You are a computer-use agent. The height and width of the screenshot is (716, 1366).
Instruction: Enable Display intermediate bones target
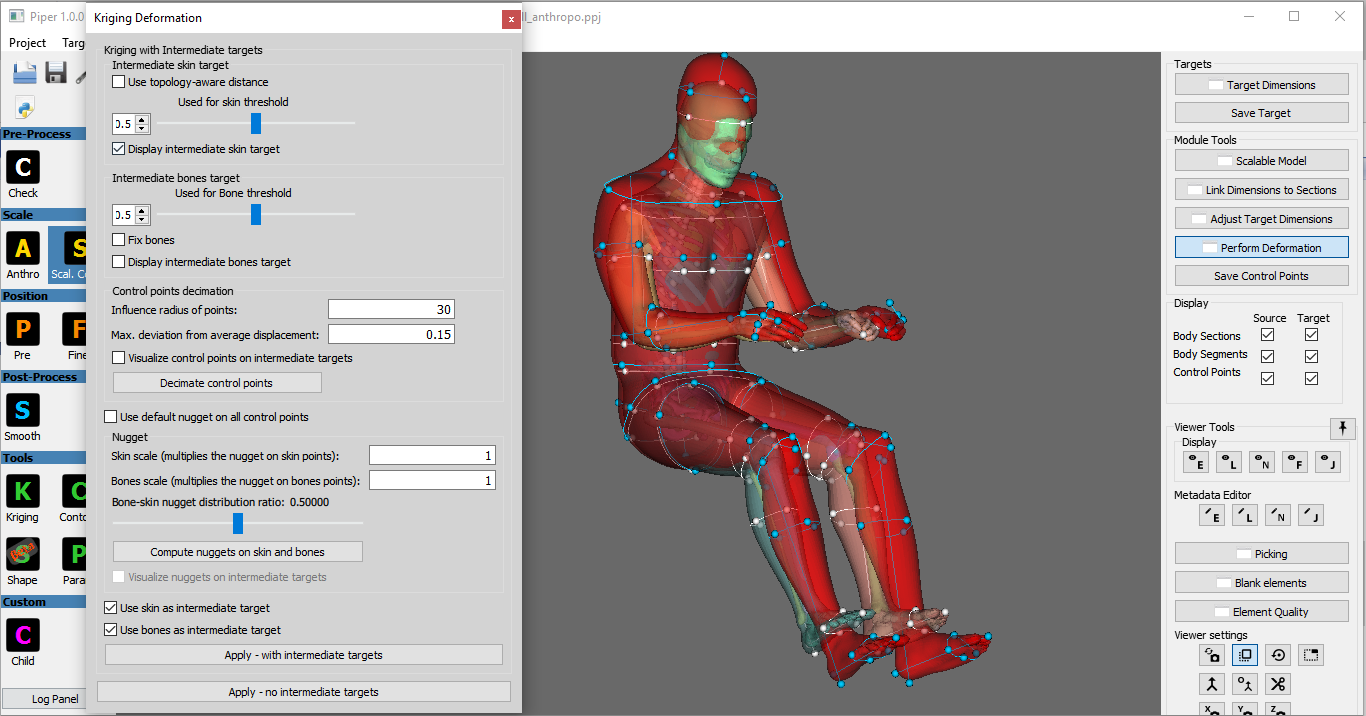point(119,262)
